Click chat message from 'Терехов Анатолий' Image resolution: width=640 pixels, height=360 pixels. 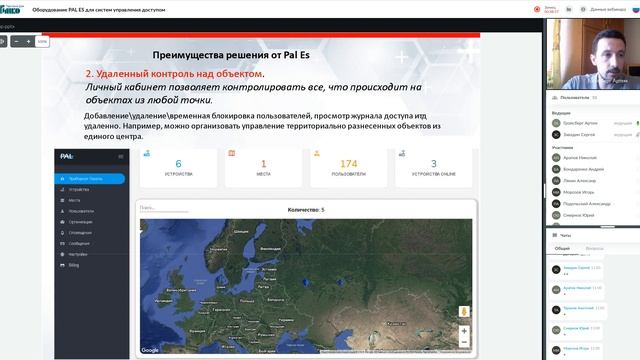click(577, 310)
